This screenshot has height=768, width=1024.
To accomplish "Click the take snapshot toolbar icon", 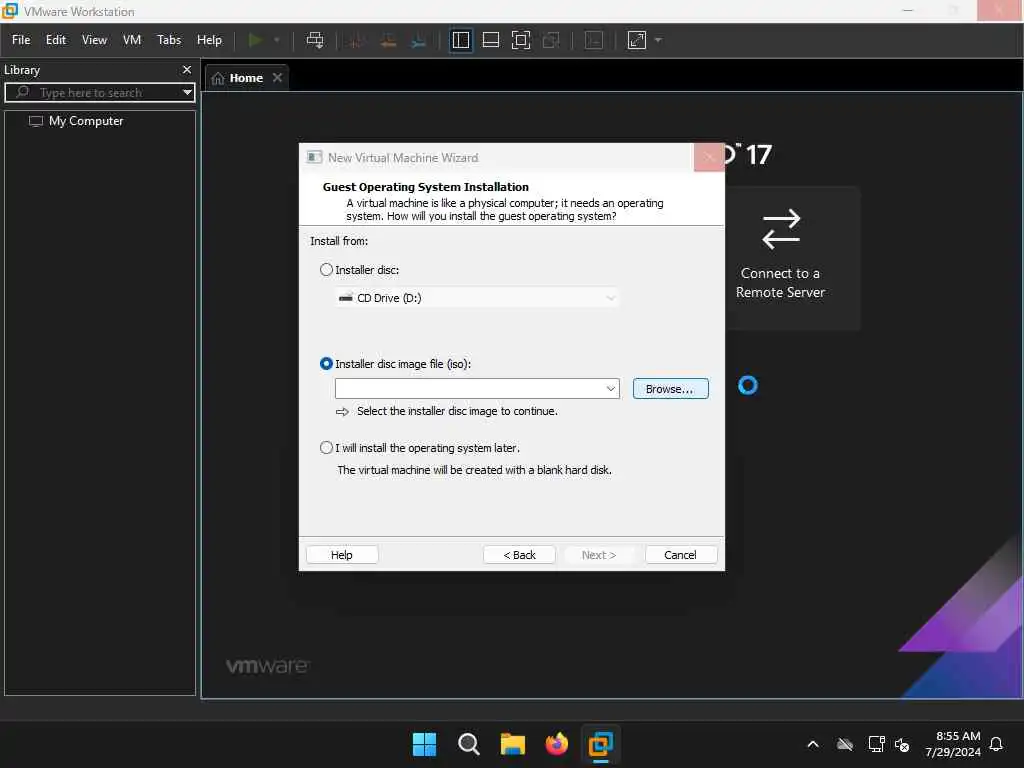I will [357, 40].
